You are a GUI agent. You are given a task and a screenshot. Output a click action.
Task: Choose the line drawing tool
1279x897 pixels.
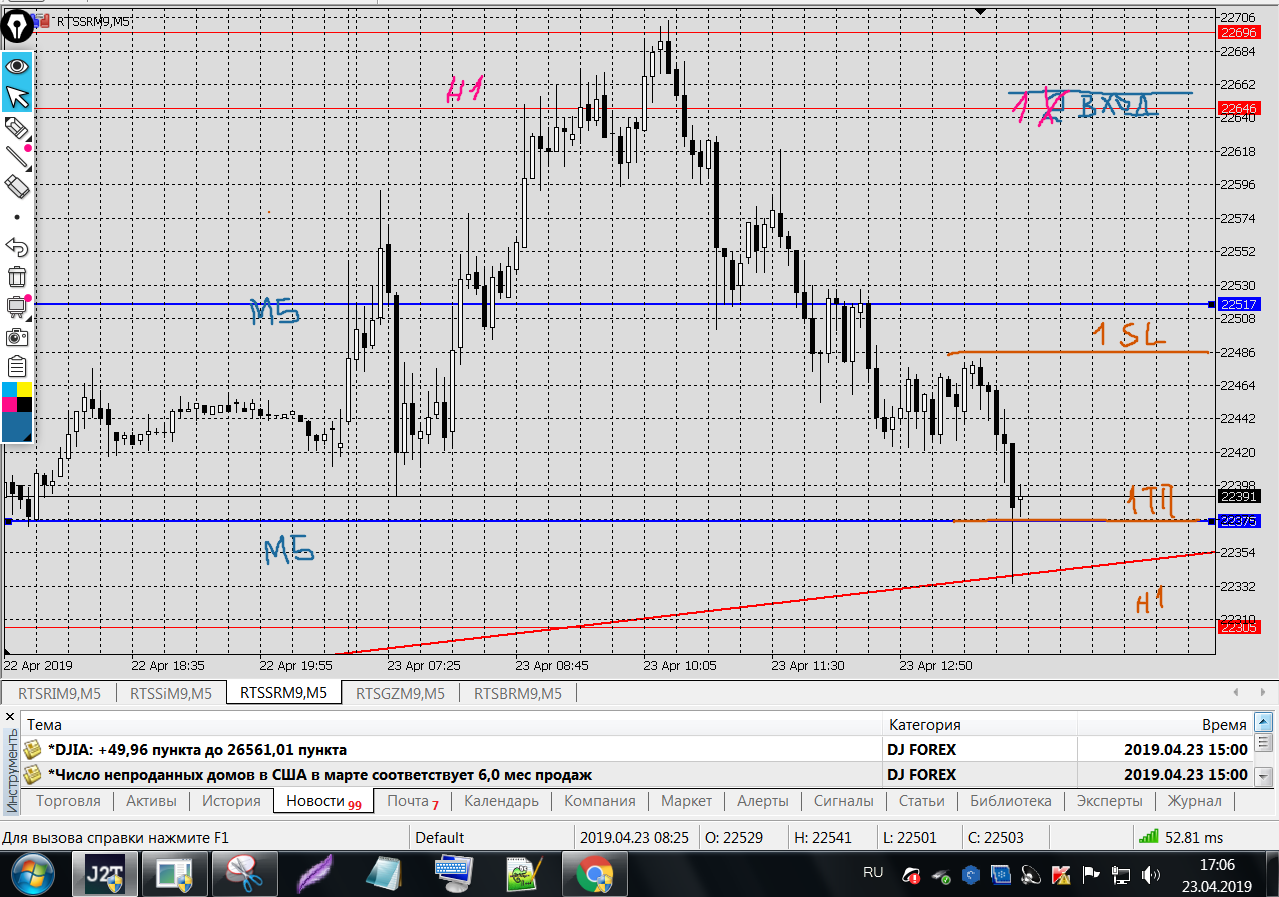tap(17, 156)
